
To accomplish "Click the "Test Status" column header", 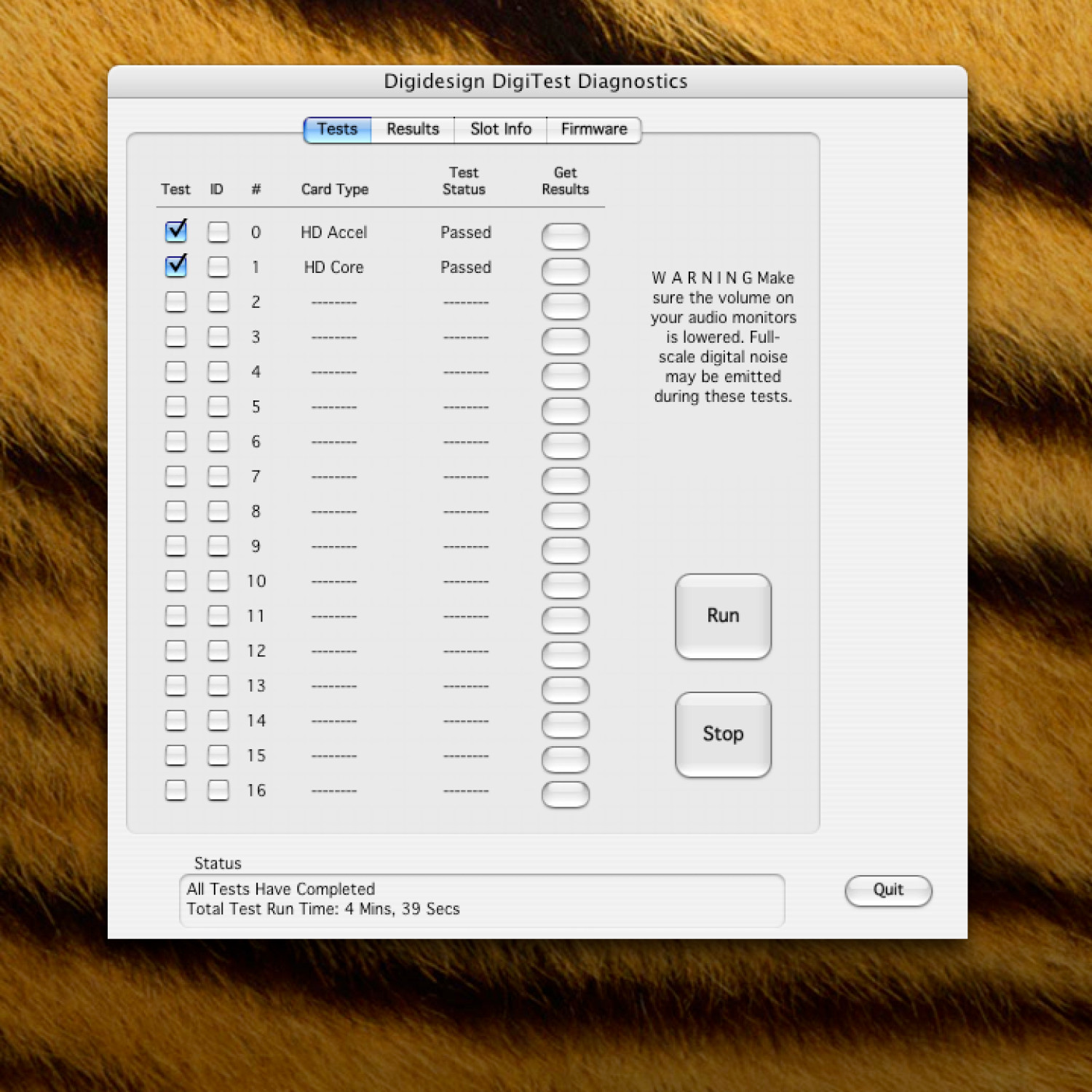I will (x=464, y=181).
